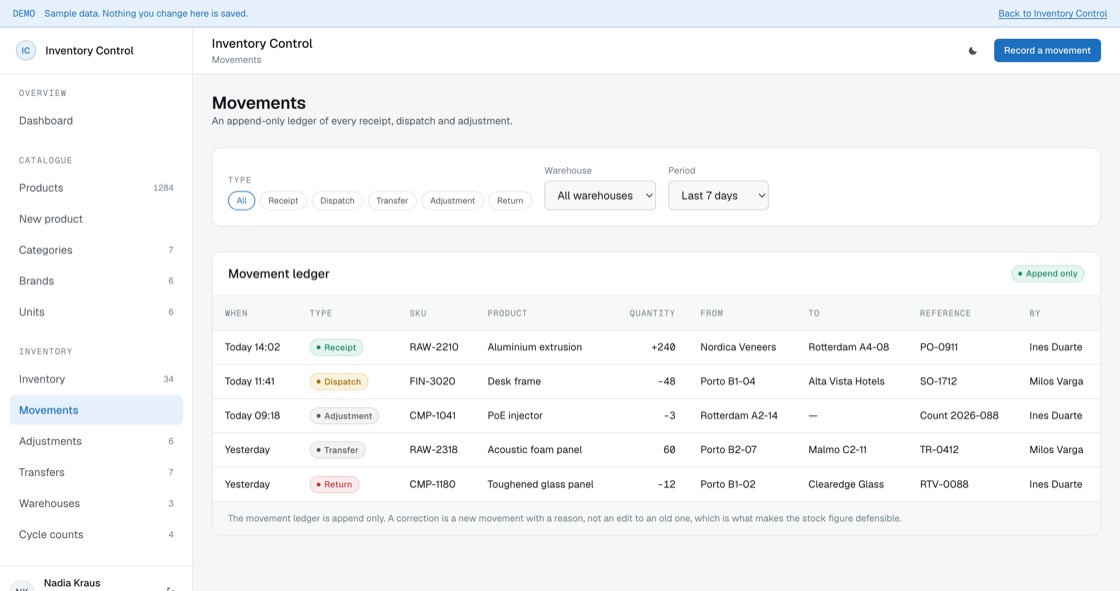This screenshot has width=1120, height=591.
Task: Go to Products in the sidebar
Action: coord(96,188)
